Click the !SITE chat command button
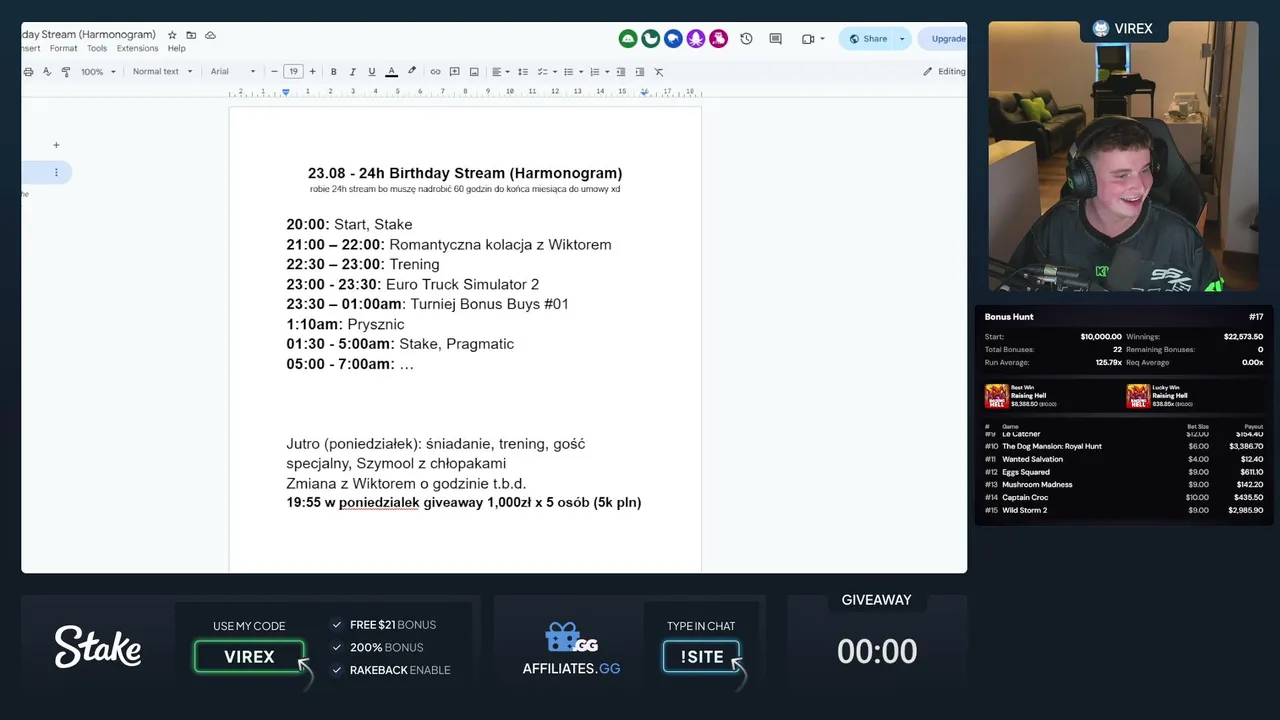The height and width of the screenshot is (720, 1280). 701,657
